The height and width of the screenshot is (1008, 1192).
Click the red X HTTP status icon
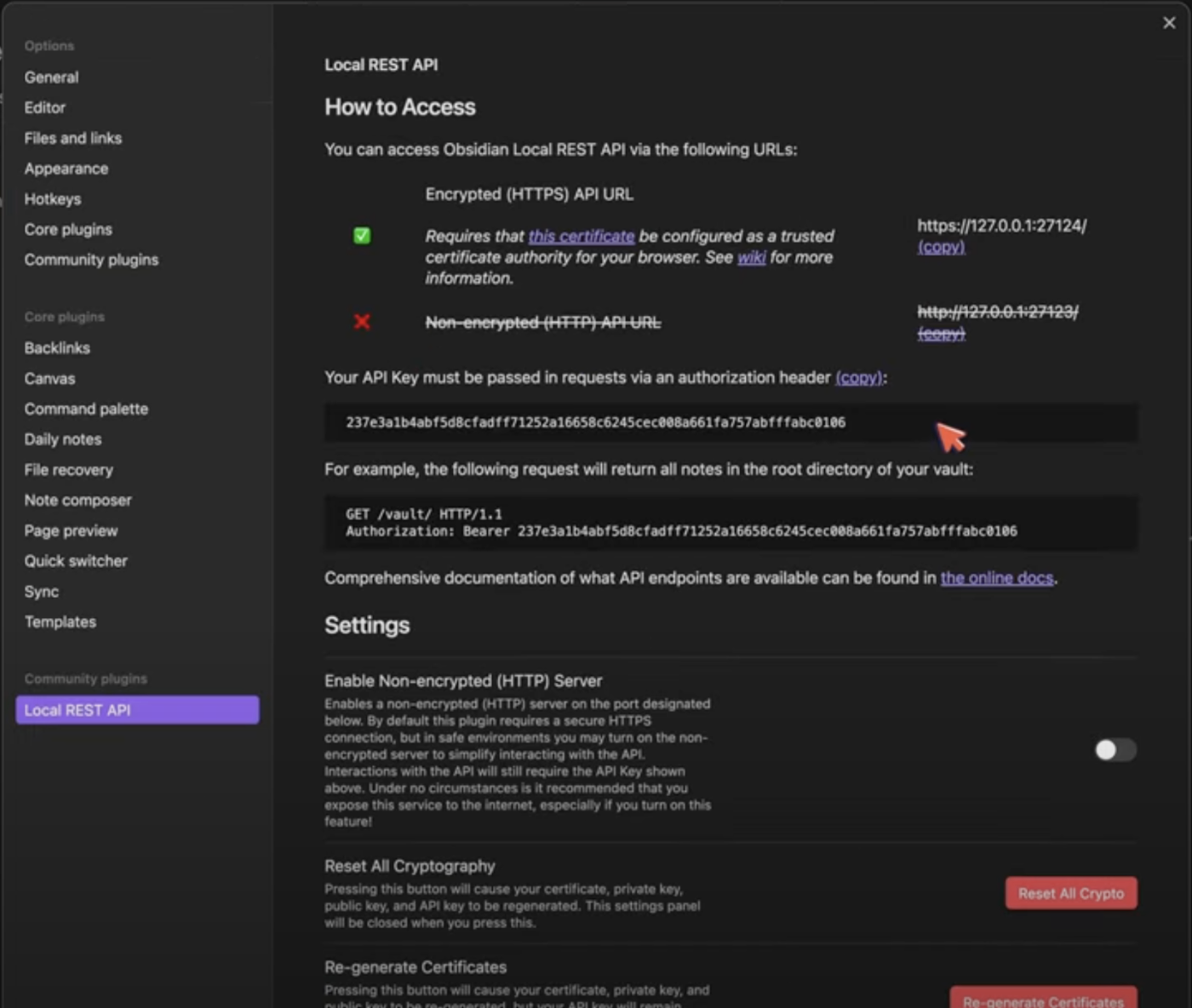click(362, 322)
